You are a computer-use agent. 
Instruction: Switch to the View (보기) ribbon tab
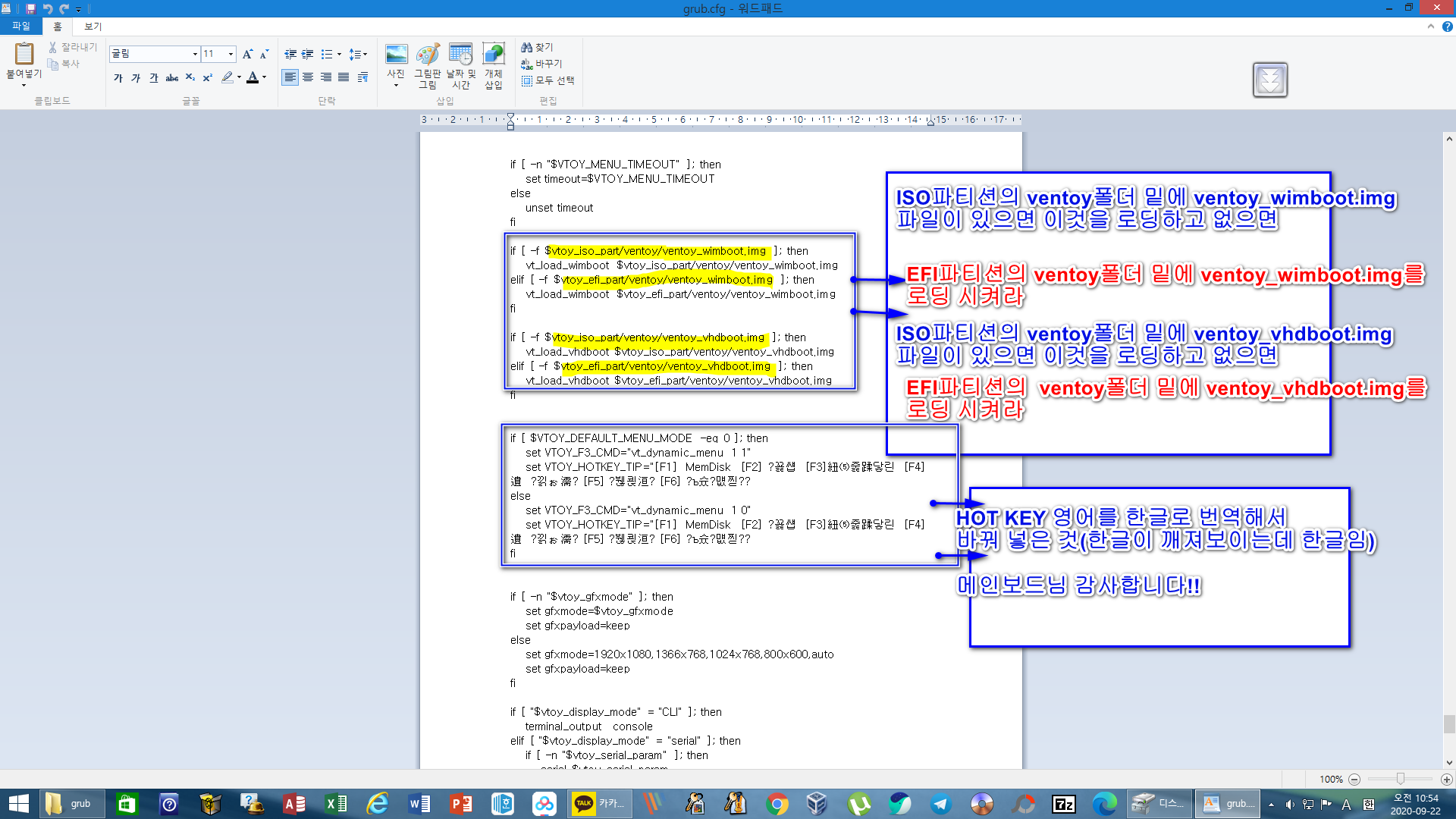point(93,26)
